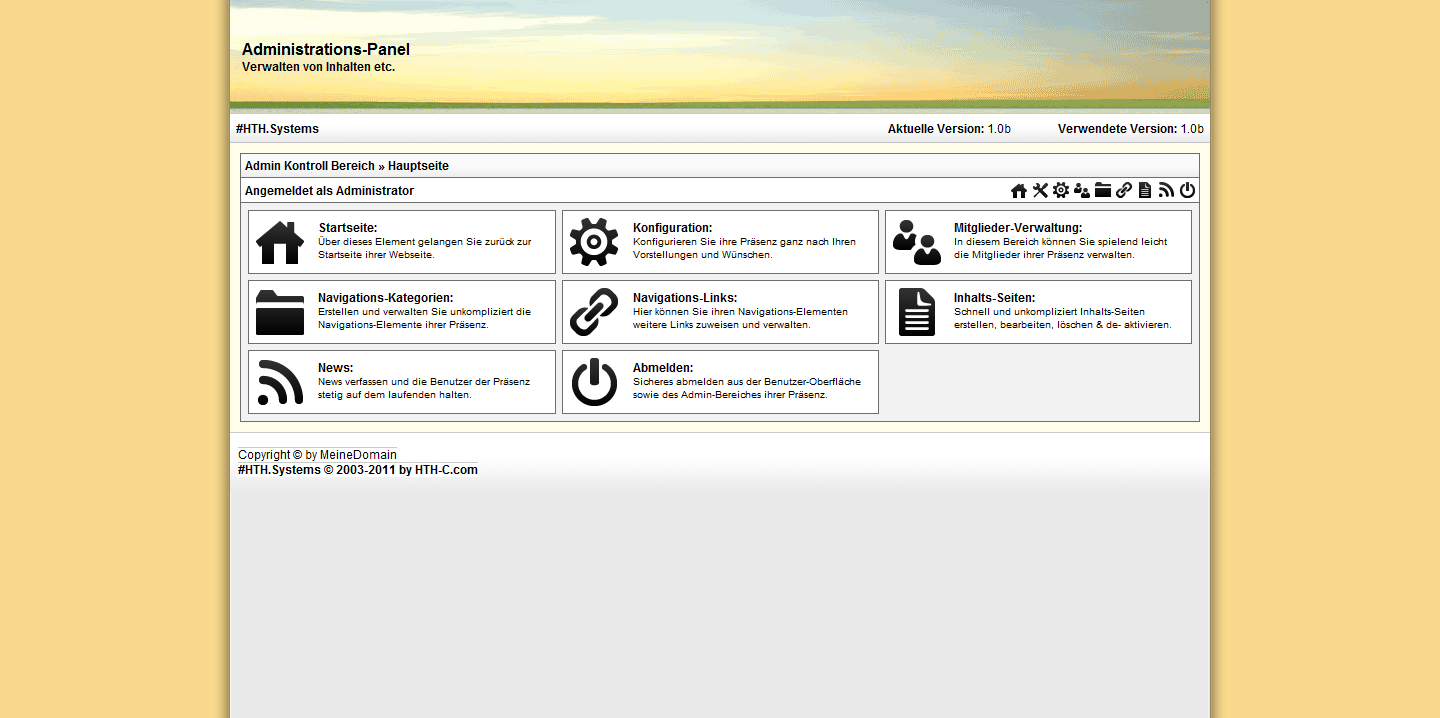
Task: Click the small chain link toolbar icon
Action: (x=1124, y=191)
